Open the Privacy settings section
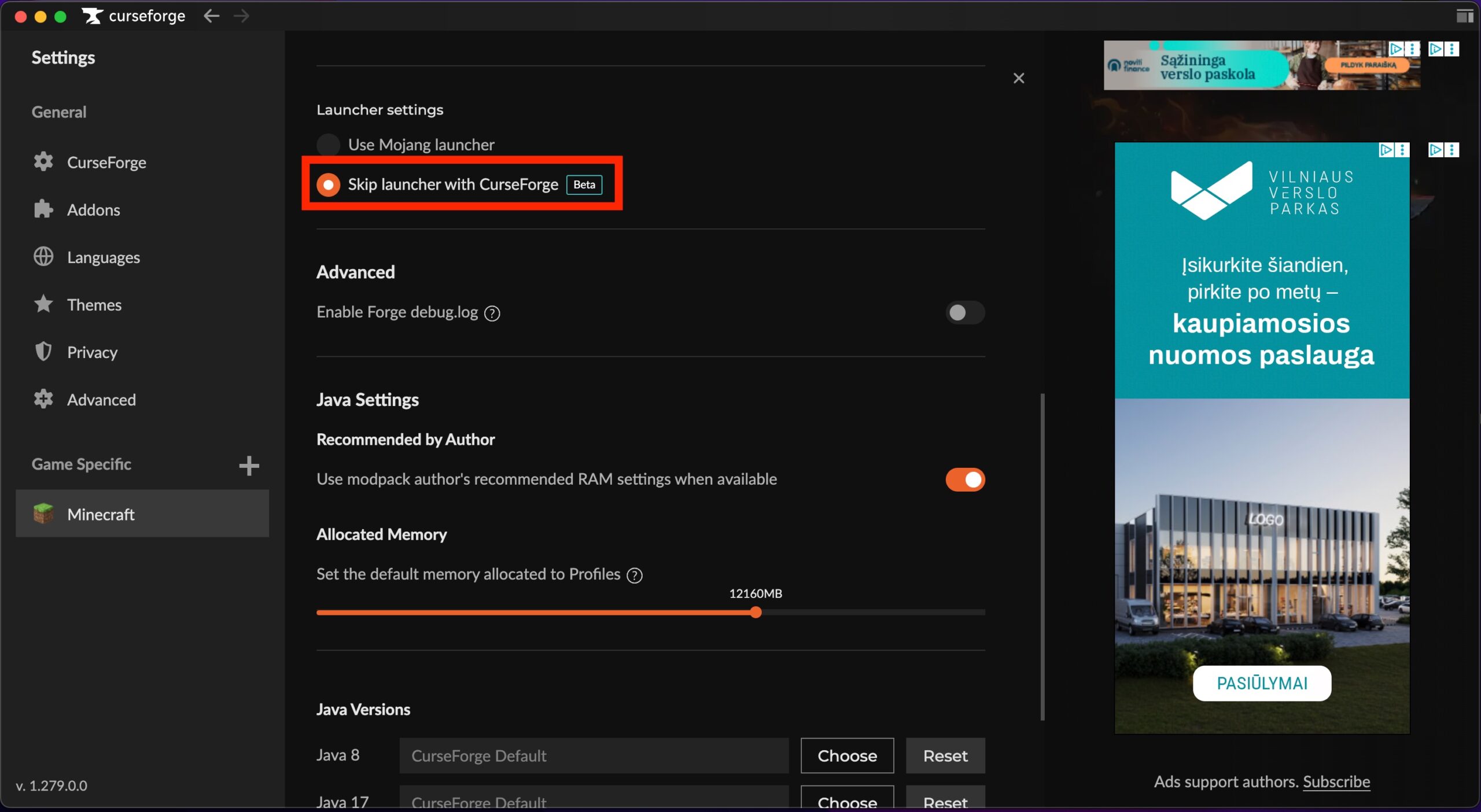Viewport: 1481px width, 812px height. pyautogui.click(x=142, y=352)
